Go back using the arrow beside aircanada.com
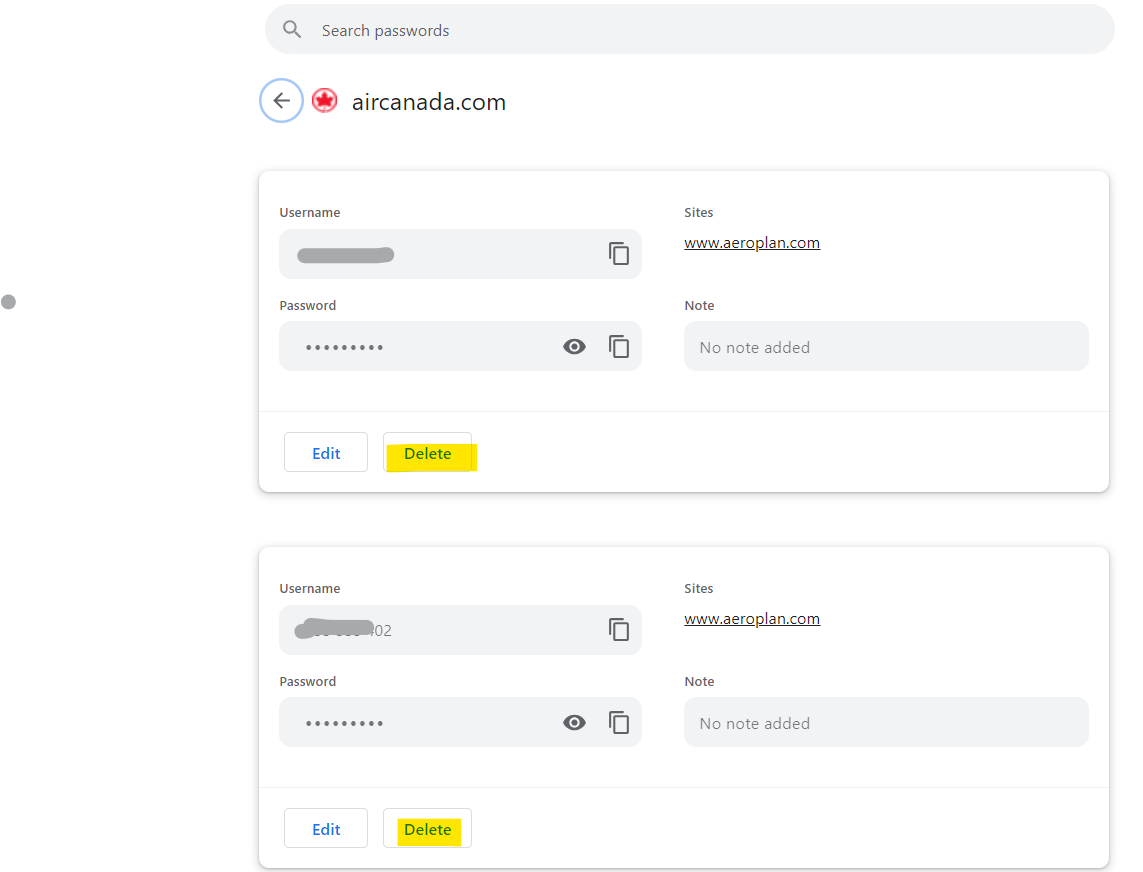Viewport: 1143px width, 872px height. click(281, 101)
